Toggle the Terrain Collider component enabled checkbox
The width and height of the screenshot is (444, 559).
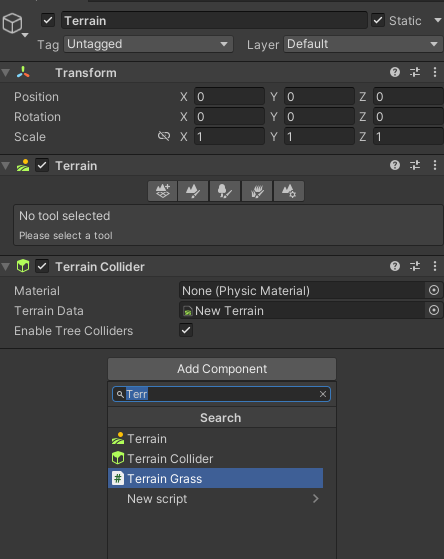(x=42, y=266)
